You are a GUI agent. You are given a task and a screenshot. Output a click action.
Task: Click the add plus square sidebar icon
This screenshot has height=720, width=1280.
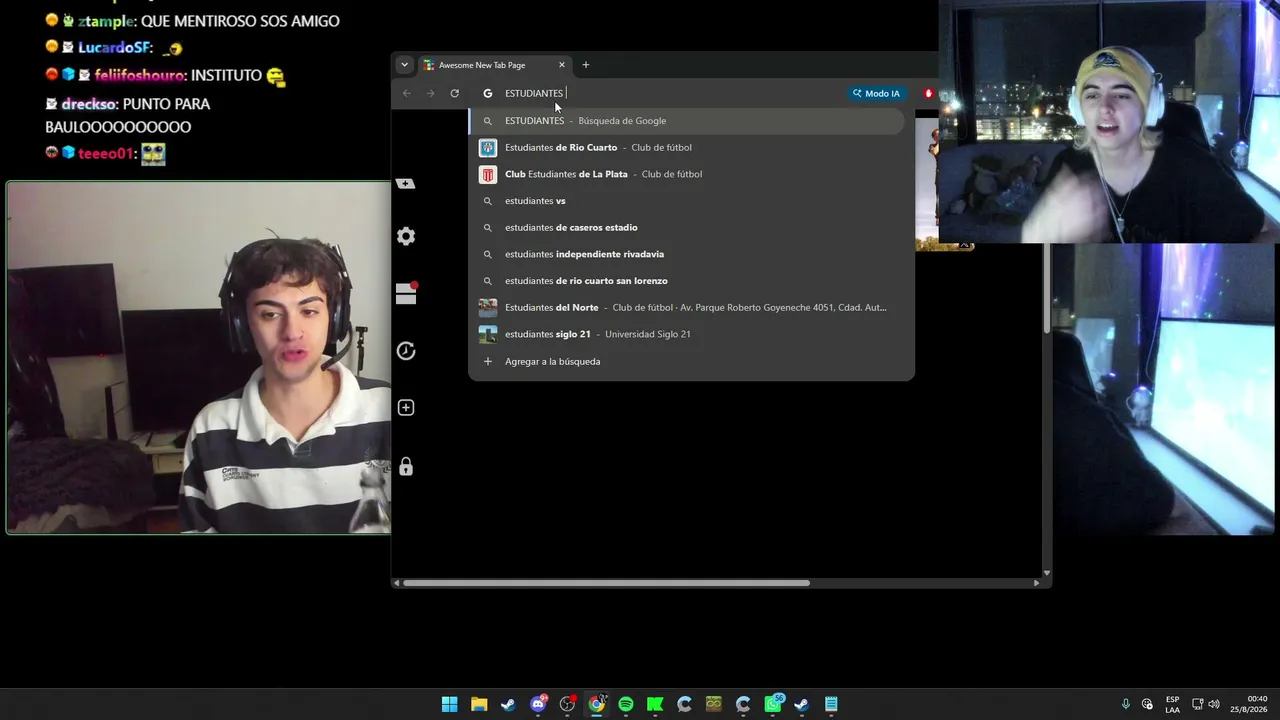(406, 408)
